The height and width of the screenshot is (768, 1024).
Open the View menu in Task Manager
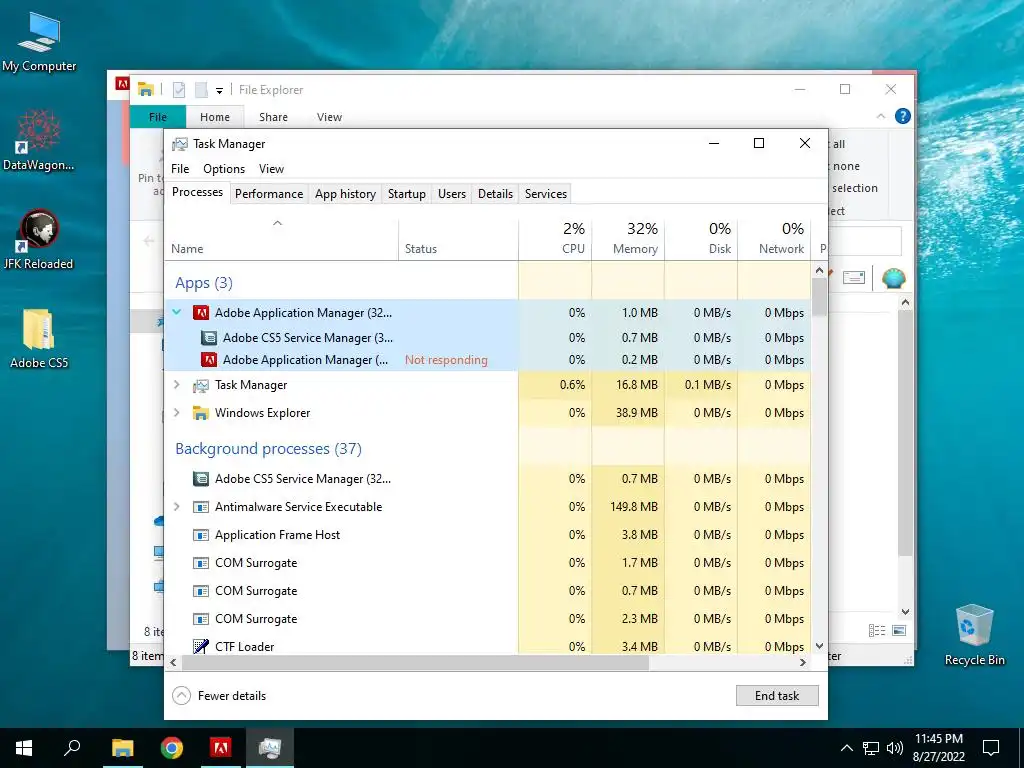click(x=271, y=168)
